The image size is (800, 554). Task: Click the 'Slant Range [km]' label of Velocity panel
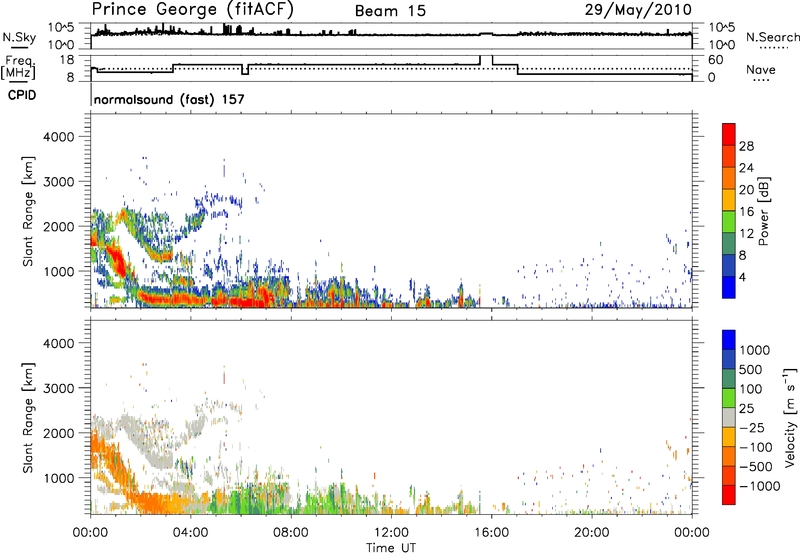click(28, 418)
